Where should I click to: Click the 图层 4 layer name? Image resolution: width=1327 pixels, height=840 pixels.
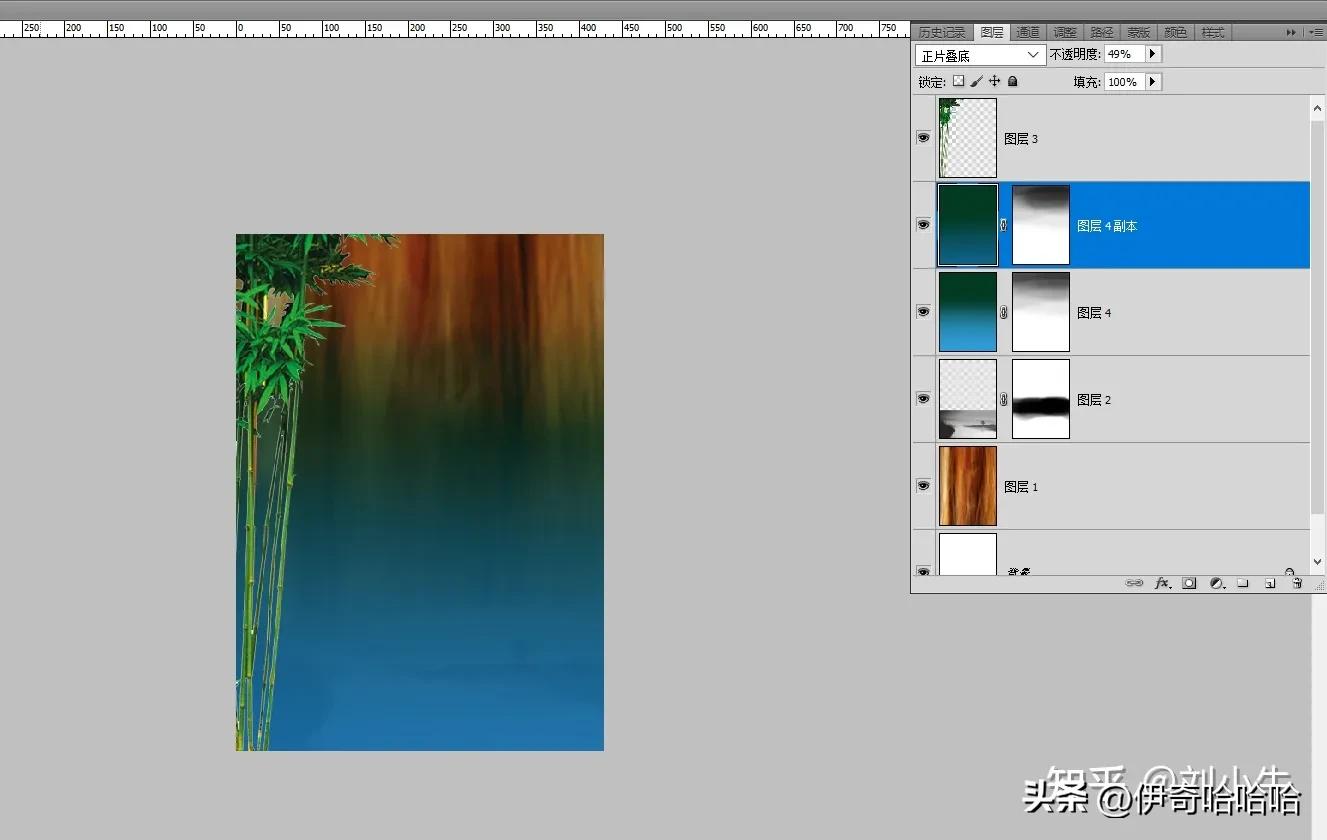pyautogui.click(x=1094, y=313)
